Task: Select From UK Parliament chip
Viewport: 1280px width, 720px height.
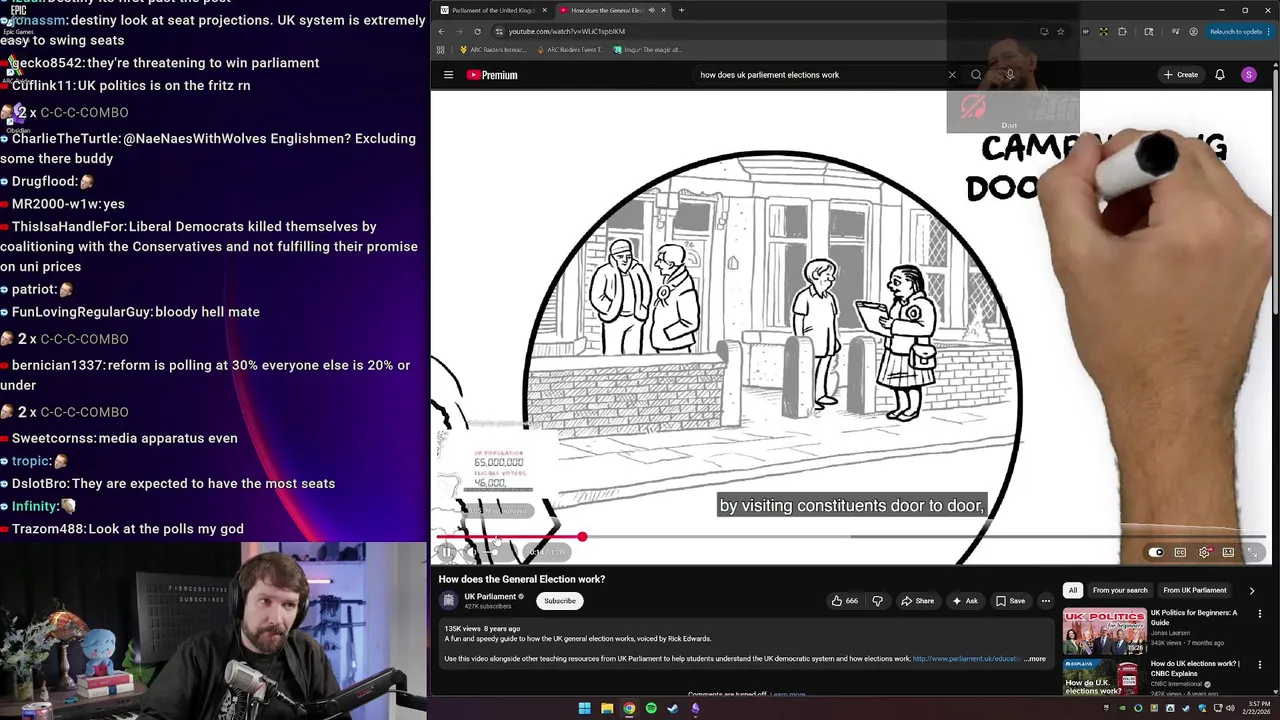Action: click(1194, 590)
